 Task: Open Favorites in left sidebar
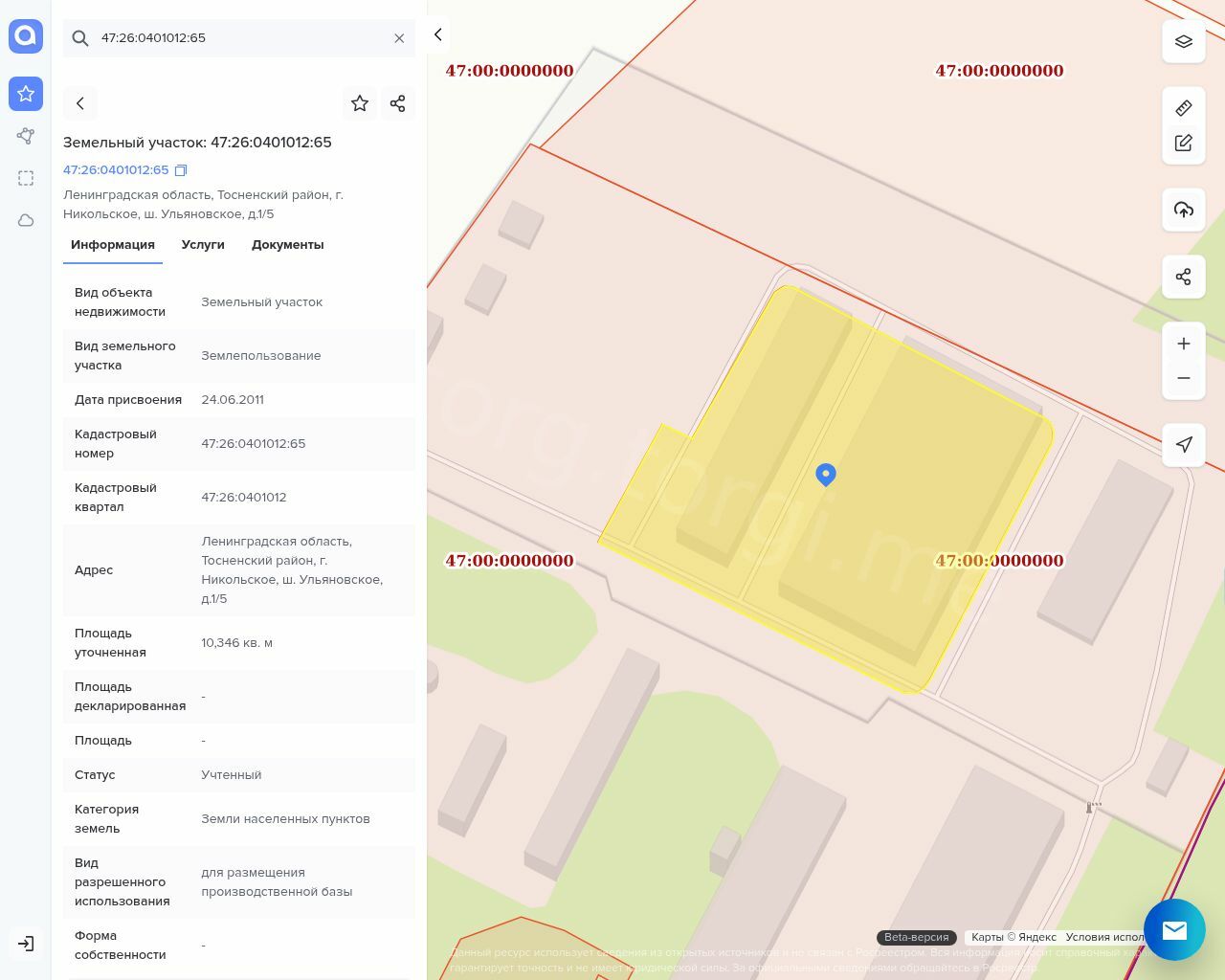[26, 94]
